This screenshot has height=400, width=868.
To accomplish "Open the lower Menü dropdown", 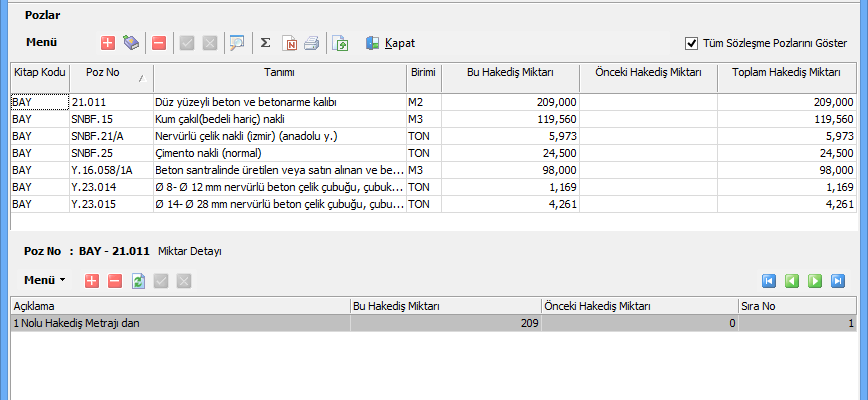I will point(45,280).
